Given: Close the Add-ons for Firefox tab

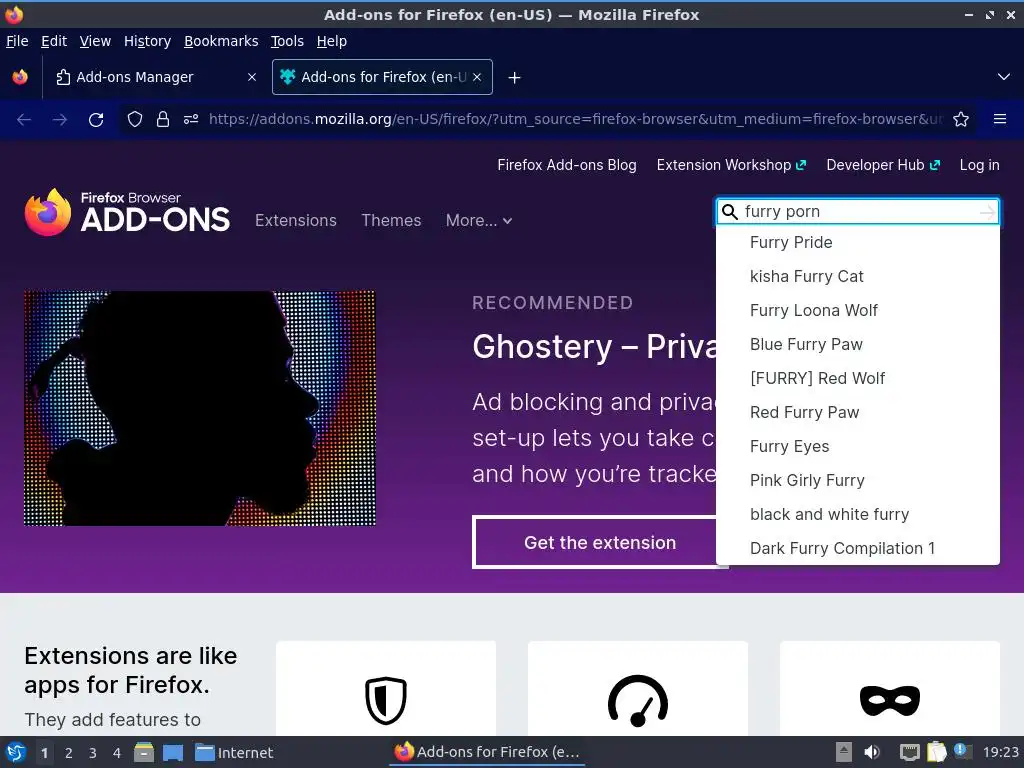Looking at the screenshot, I should (x=477, y=77).
